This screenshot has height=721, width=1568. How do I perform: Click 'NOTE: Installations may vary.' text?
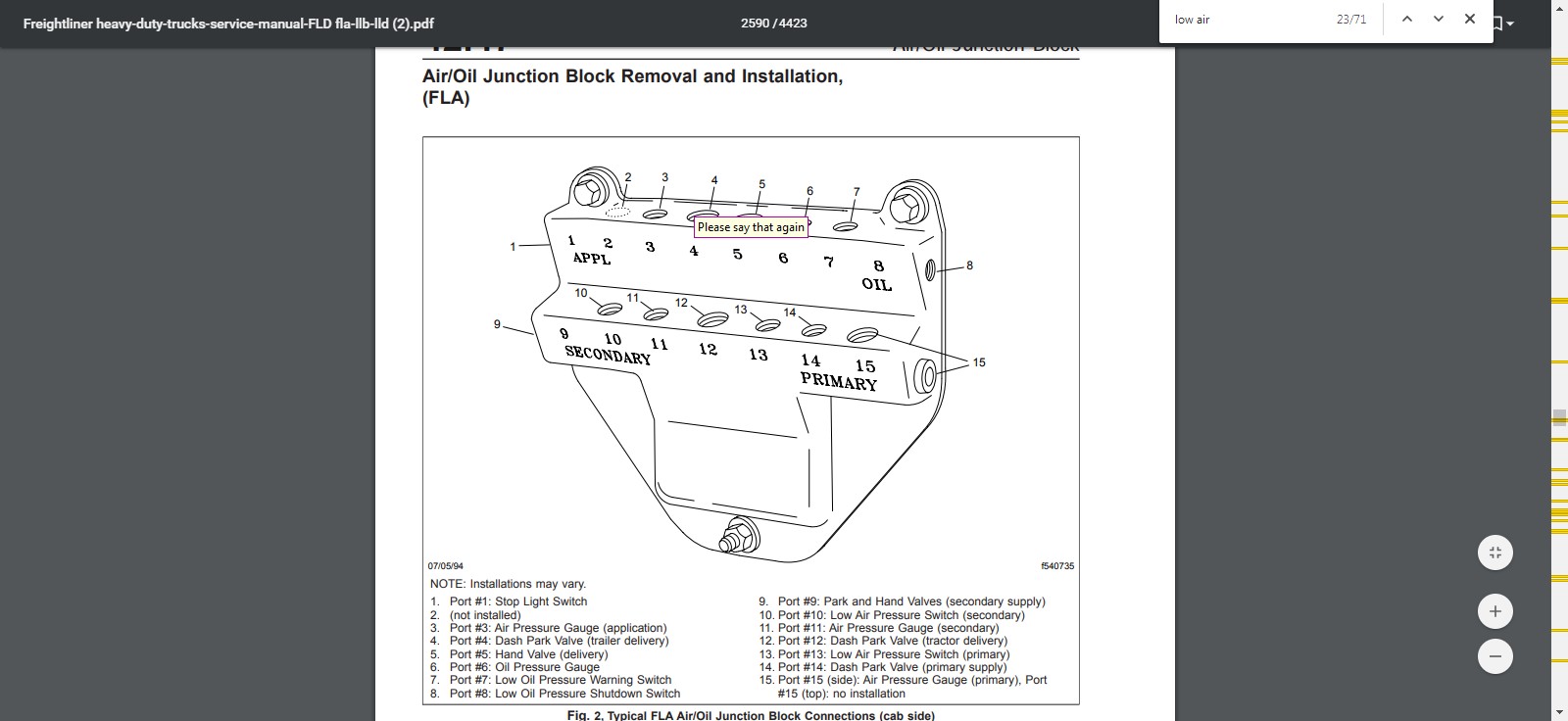tap(508, 584)
